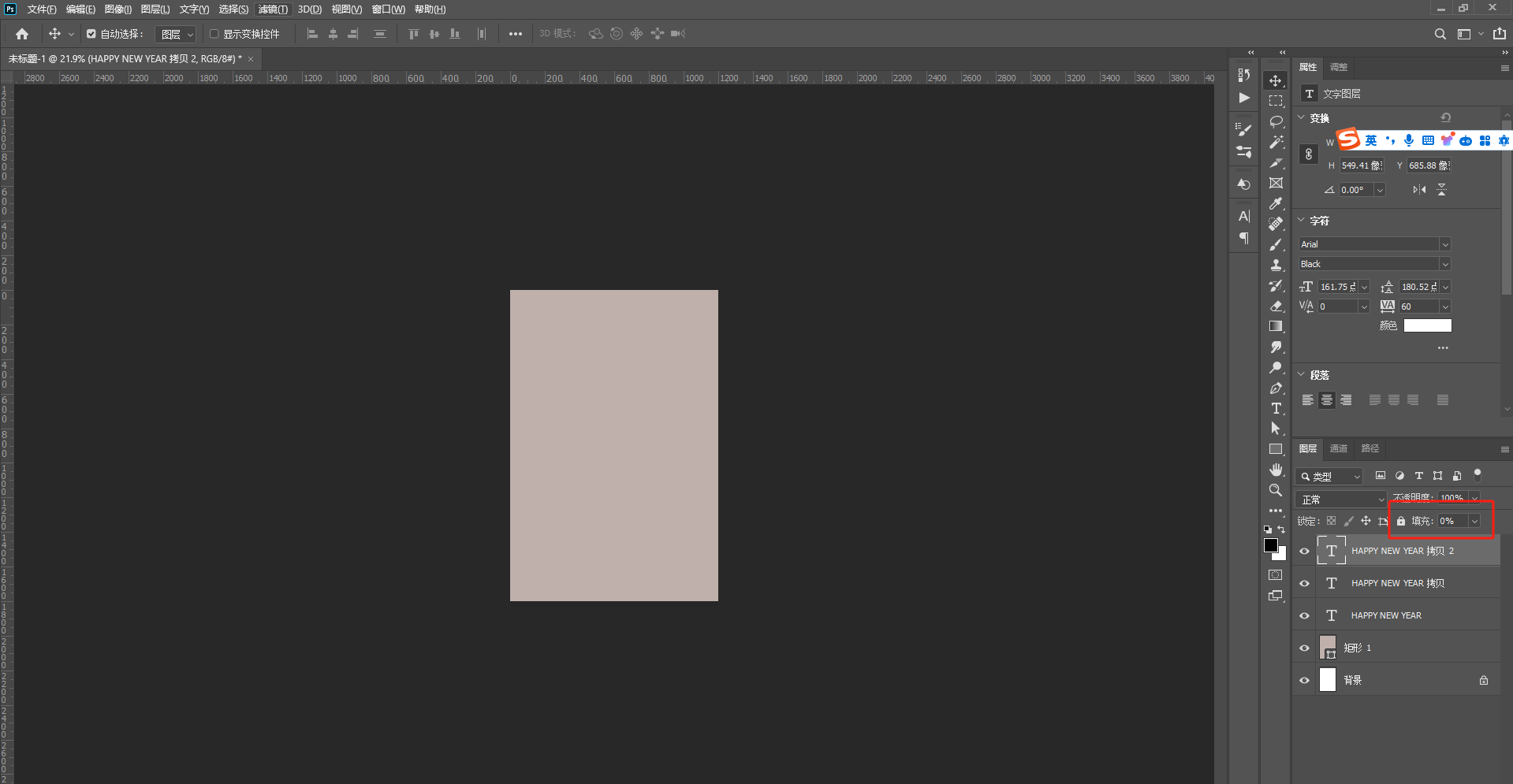The image size is (1513, 784).
Task: Open the 正常 blend mode dropdown
Action: pyautogui.click(x=1340, y=500)
